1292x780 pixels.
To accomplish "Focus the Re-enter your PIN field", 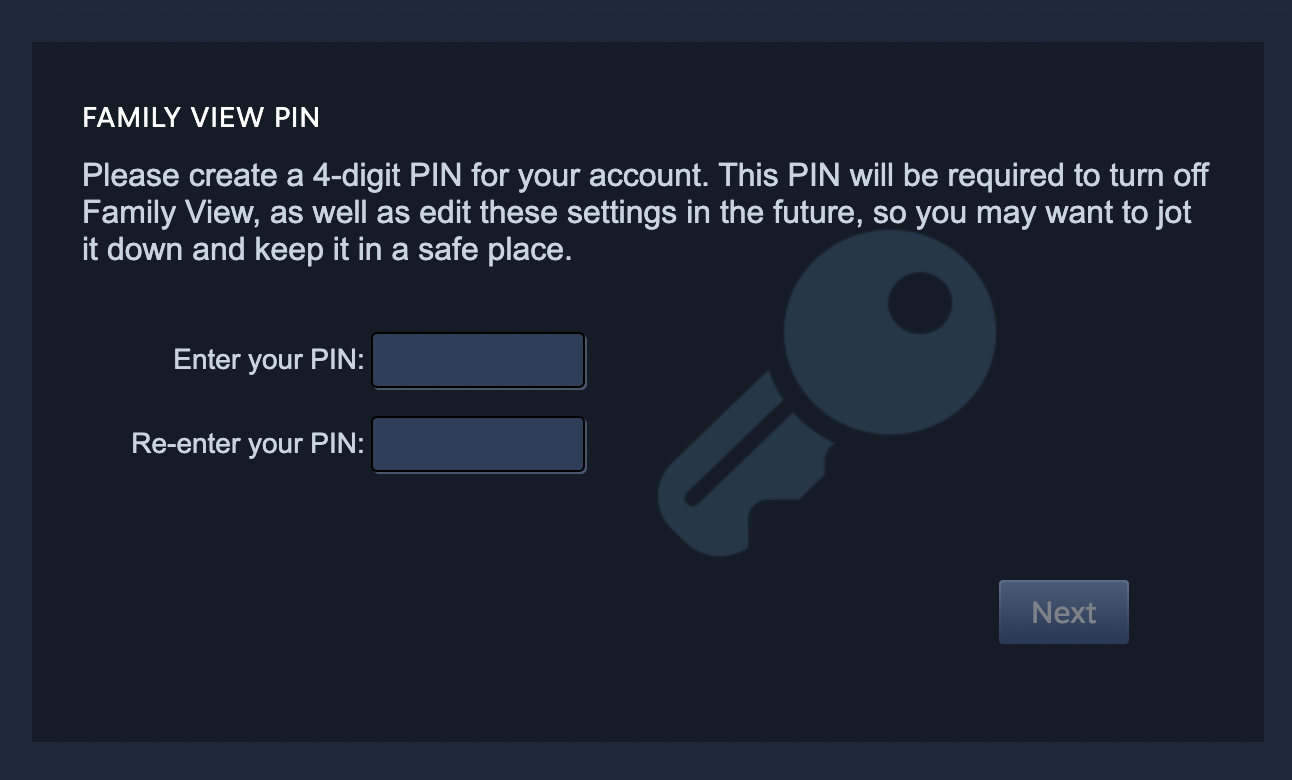I will pos(478,444).
